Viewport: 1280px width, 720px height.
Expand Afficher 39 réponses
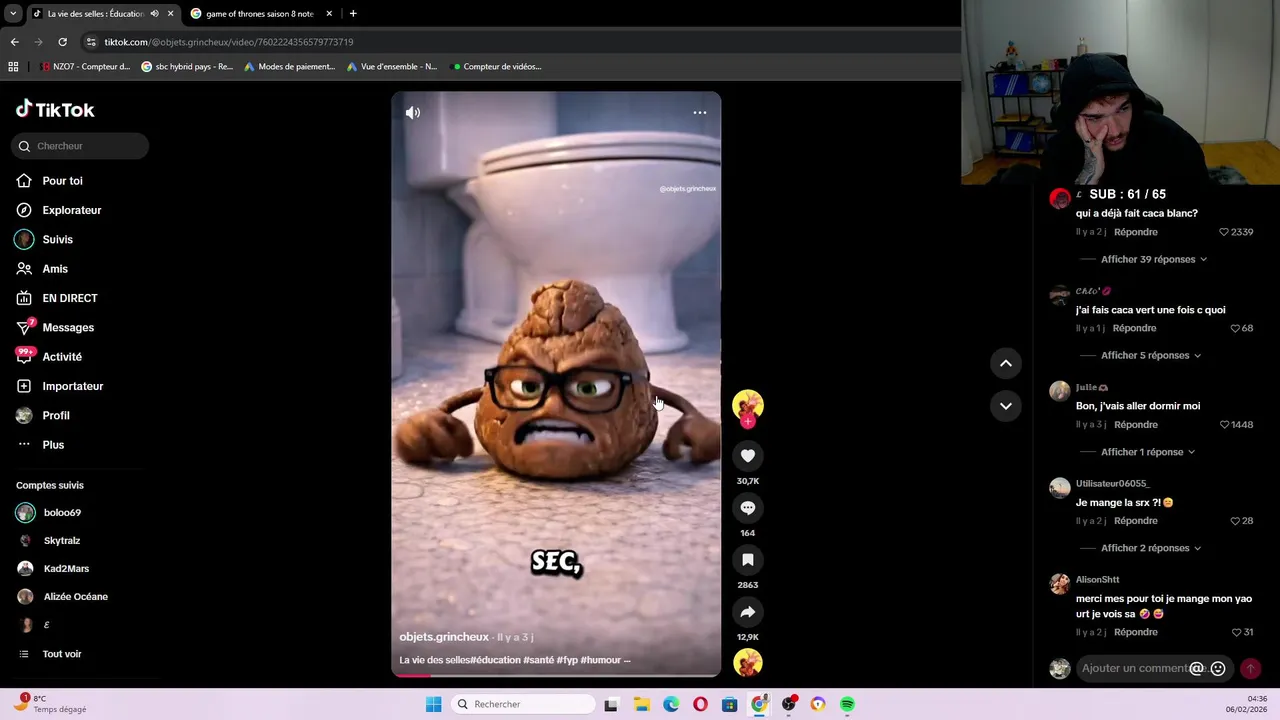click(1154, 260)
